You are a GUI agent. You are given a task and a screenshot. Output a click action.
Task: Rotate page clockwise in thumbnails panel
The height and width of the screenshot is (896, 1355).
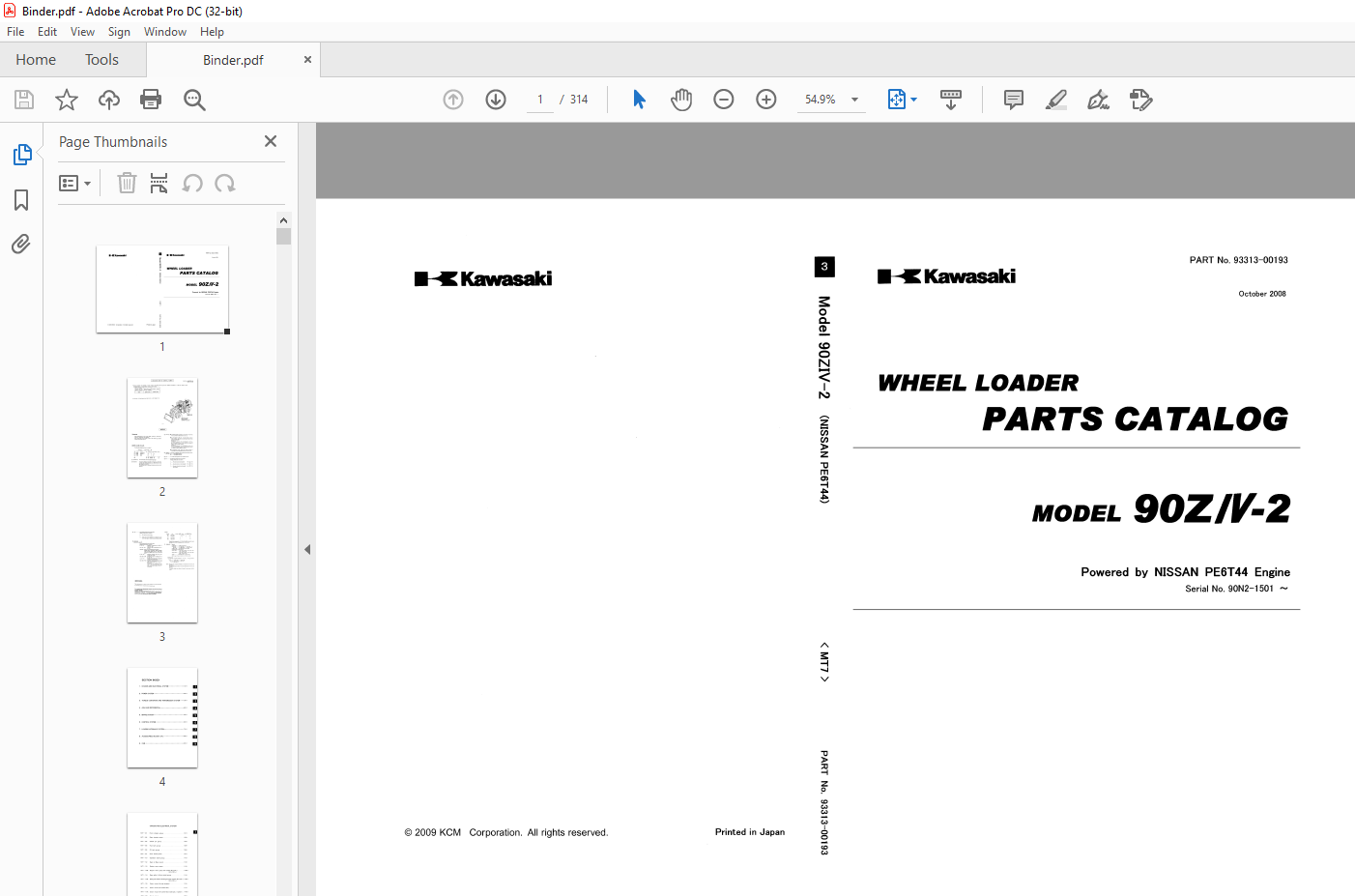coord(225,183)
